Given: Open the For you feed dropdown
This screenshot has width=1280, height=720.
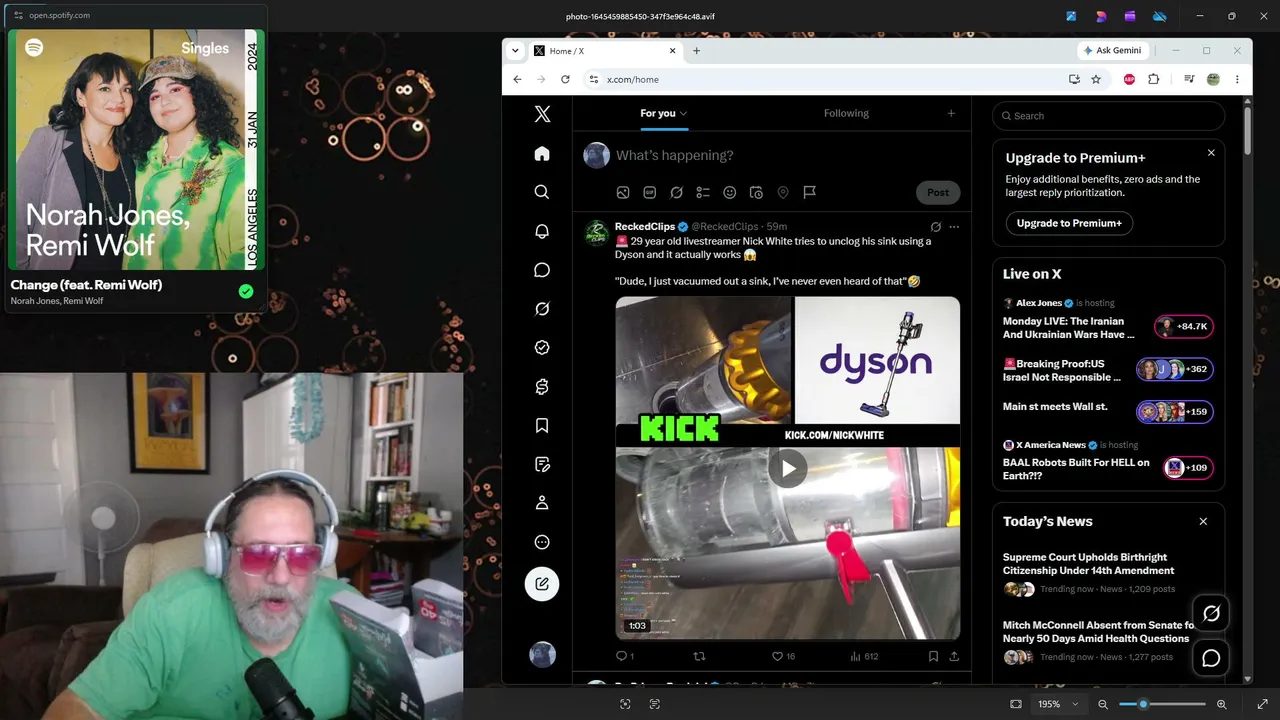Looking at the screenshot, I should 664,113.
